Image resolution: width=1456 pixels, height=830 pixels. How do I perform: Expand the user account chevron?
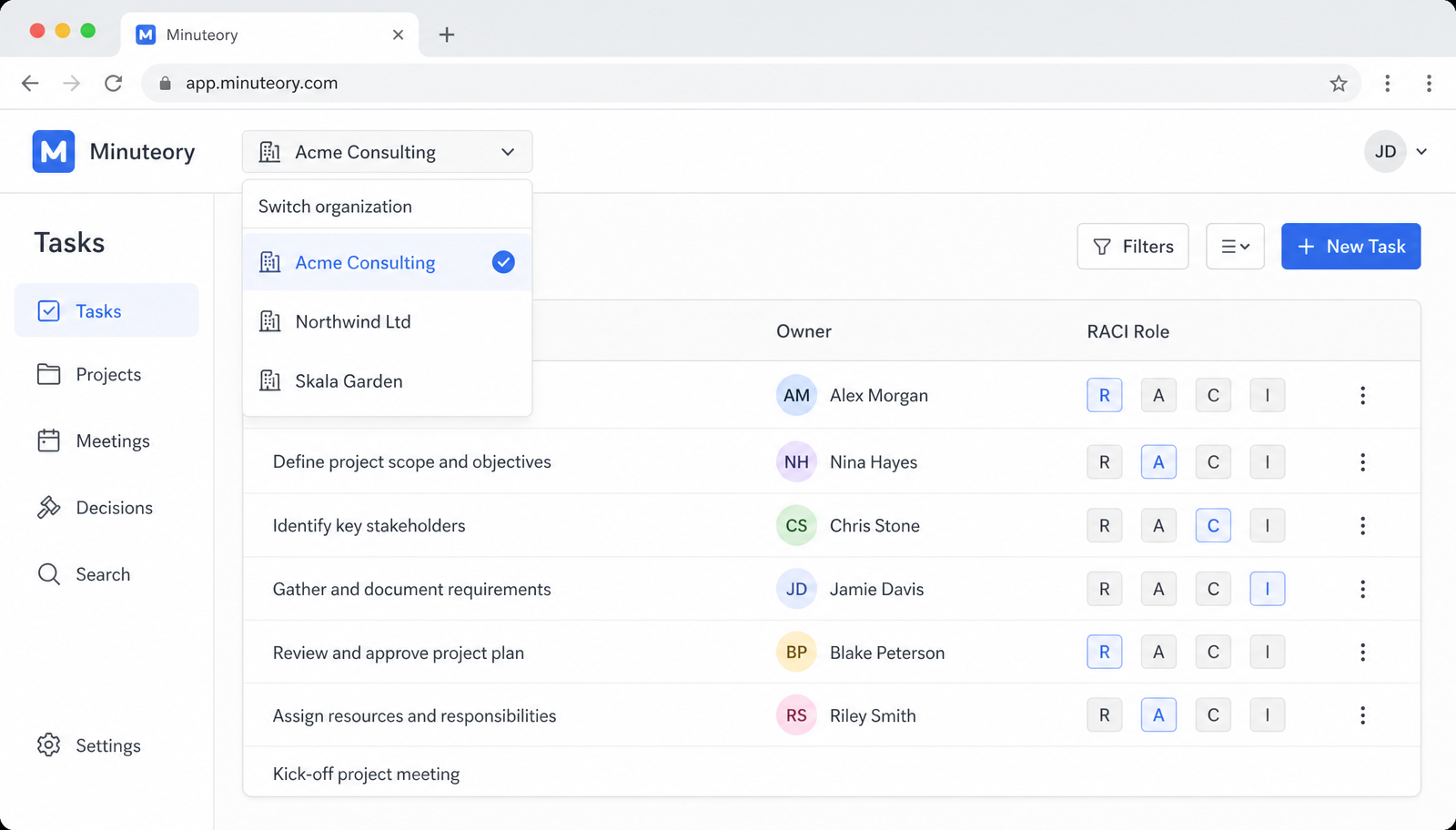tap(1421, 152)
